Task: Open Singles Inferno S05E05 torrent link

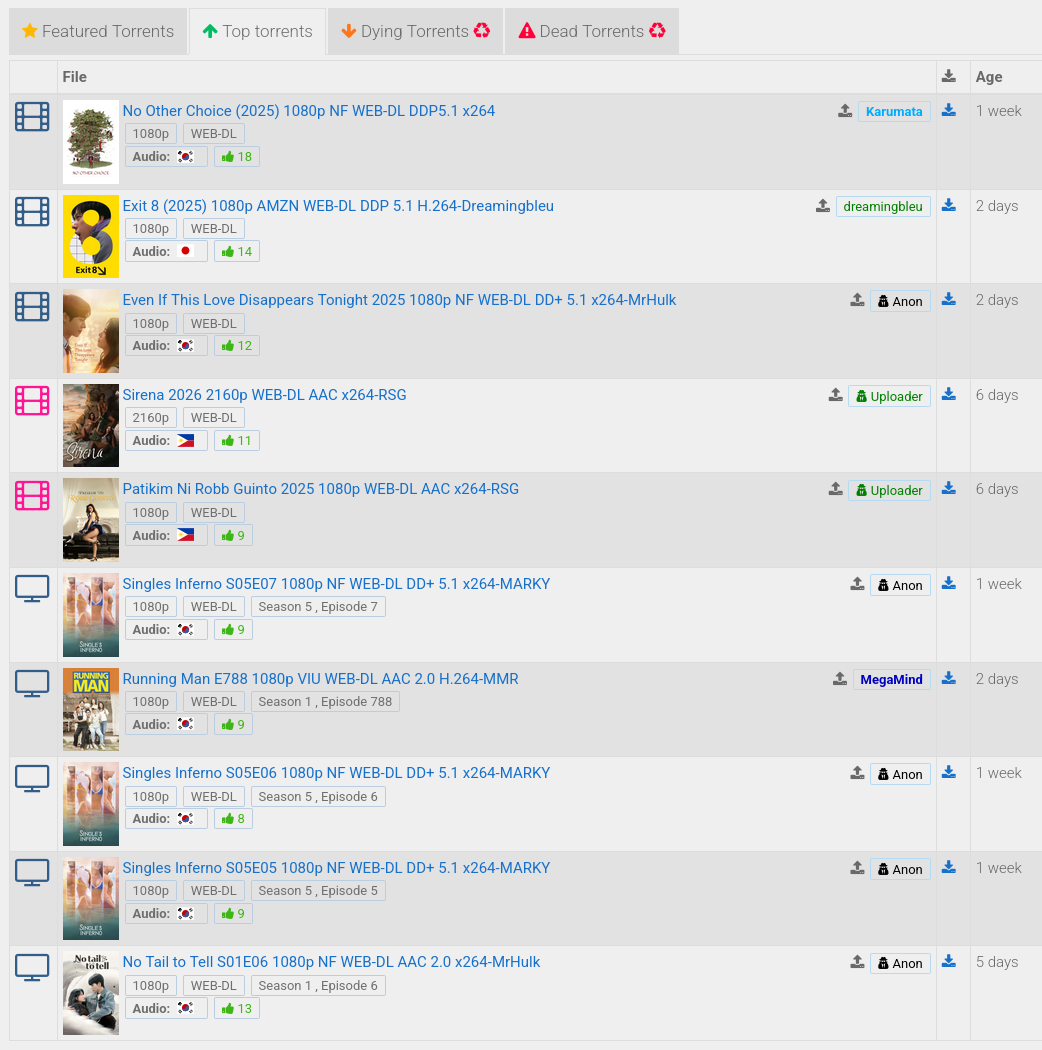Action: coord(336,868)
